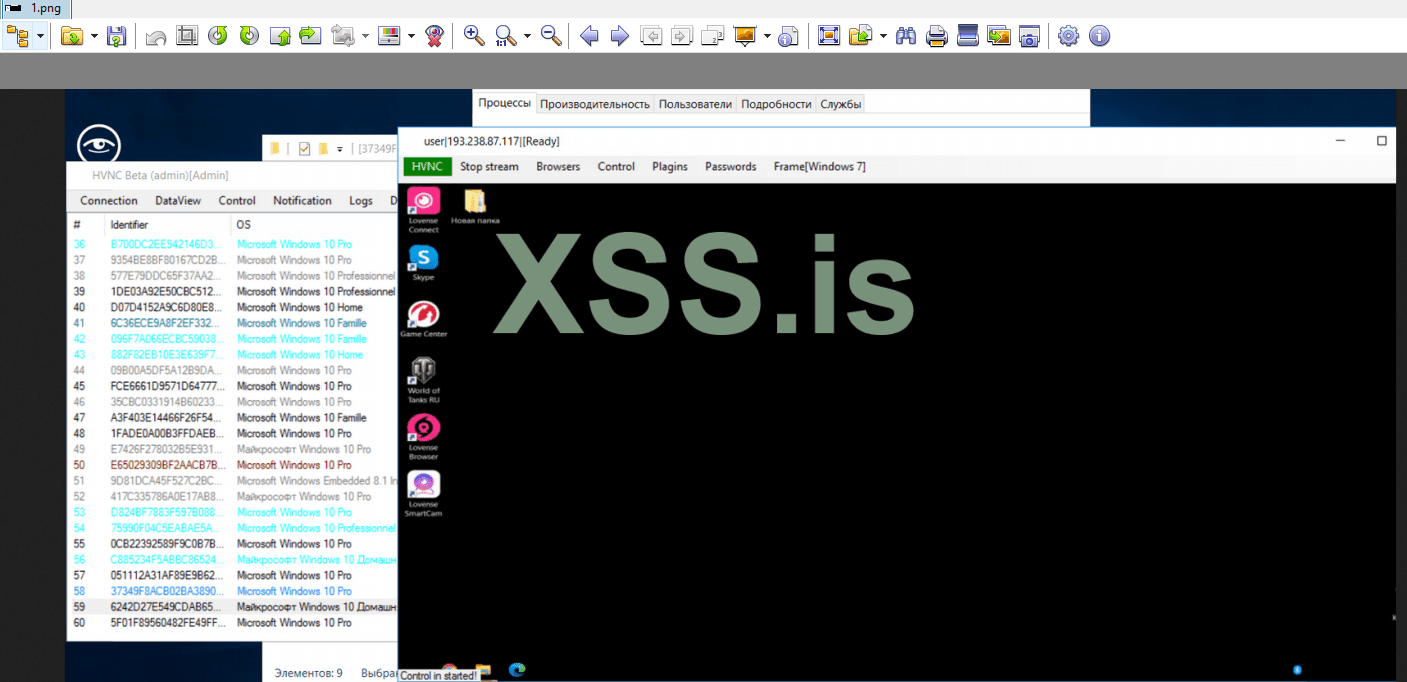This screenshot has width=1407, height=682.
Task: Open Connection menu in HVNC Beta window
Action: click(109, 200)
